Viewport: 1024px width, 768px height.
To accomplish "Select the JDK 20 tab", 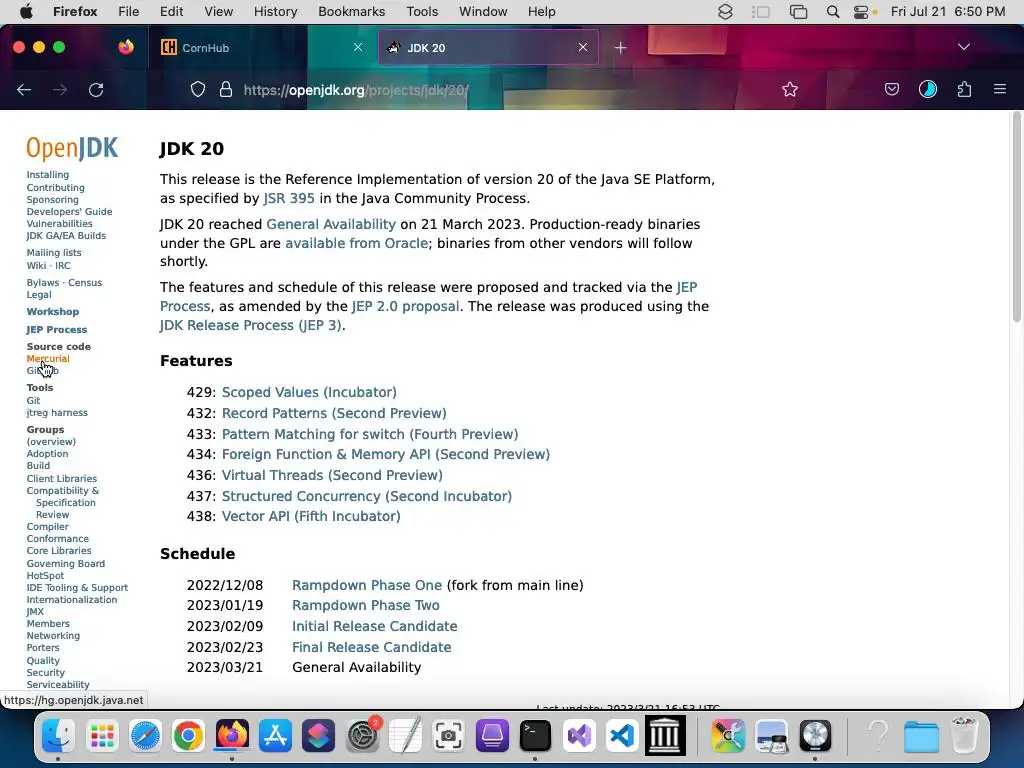I will 488,48.
